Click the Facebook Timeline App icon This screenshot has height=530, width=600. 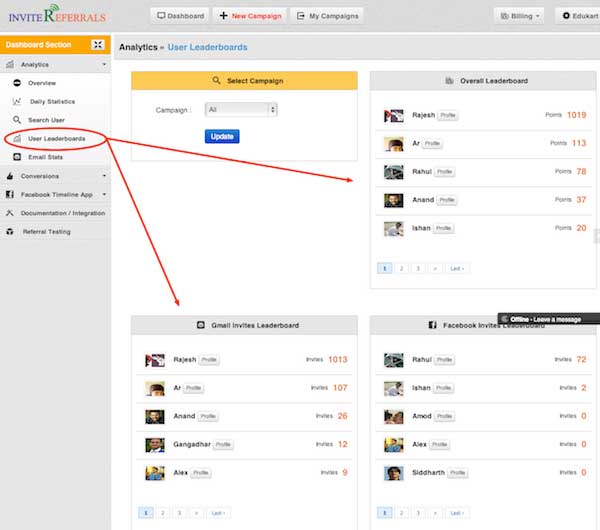tap(10, 194)
